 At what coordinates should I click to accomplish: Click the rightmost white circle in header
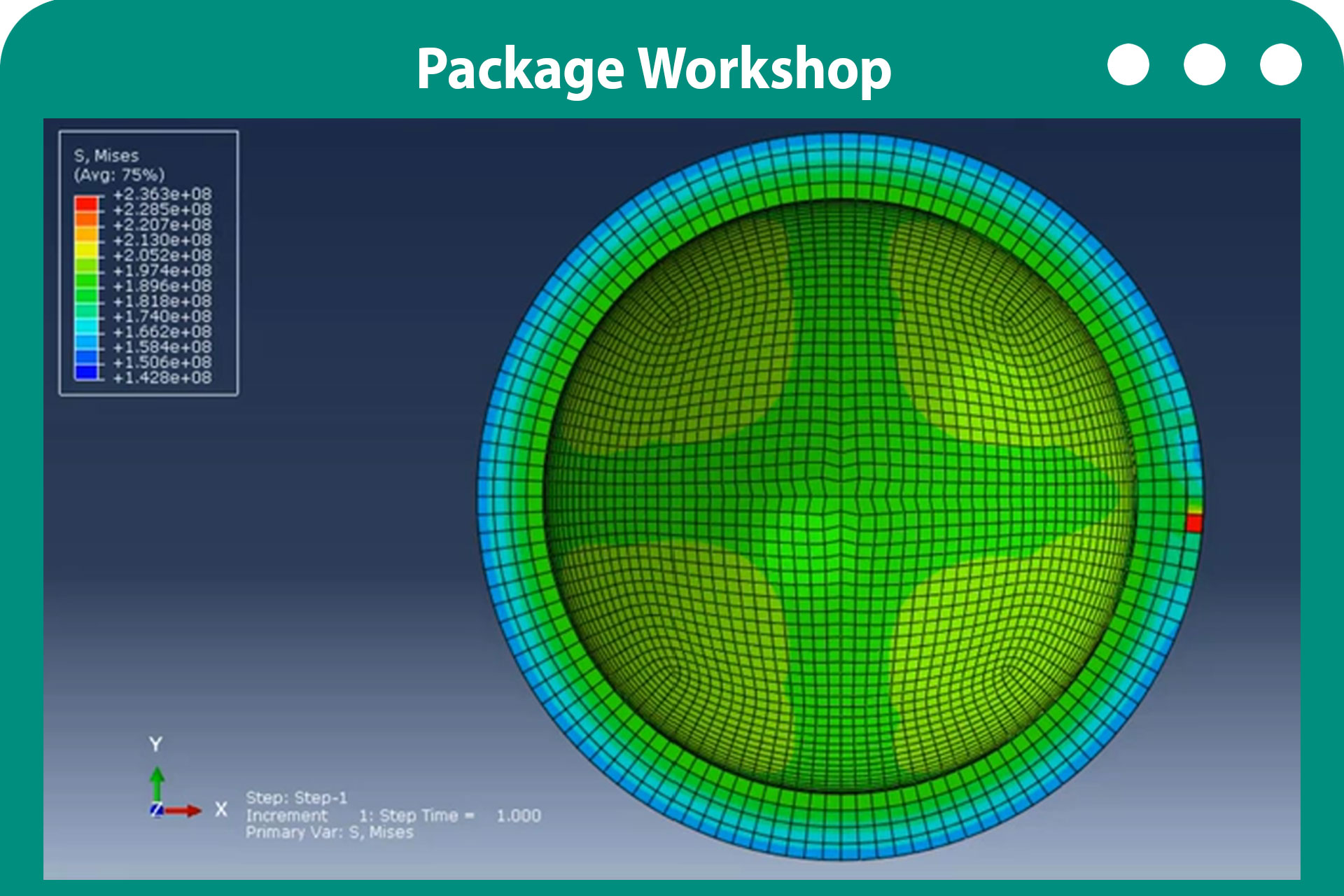1281,64
